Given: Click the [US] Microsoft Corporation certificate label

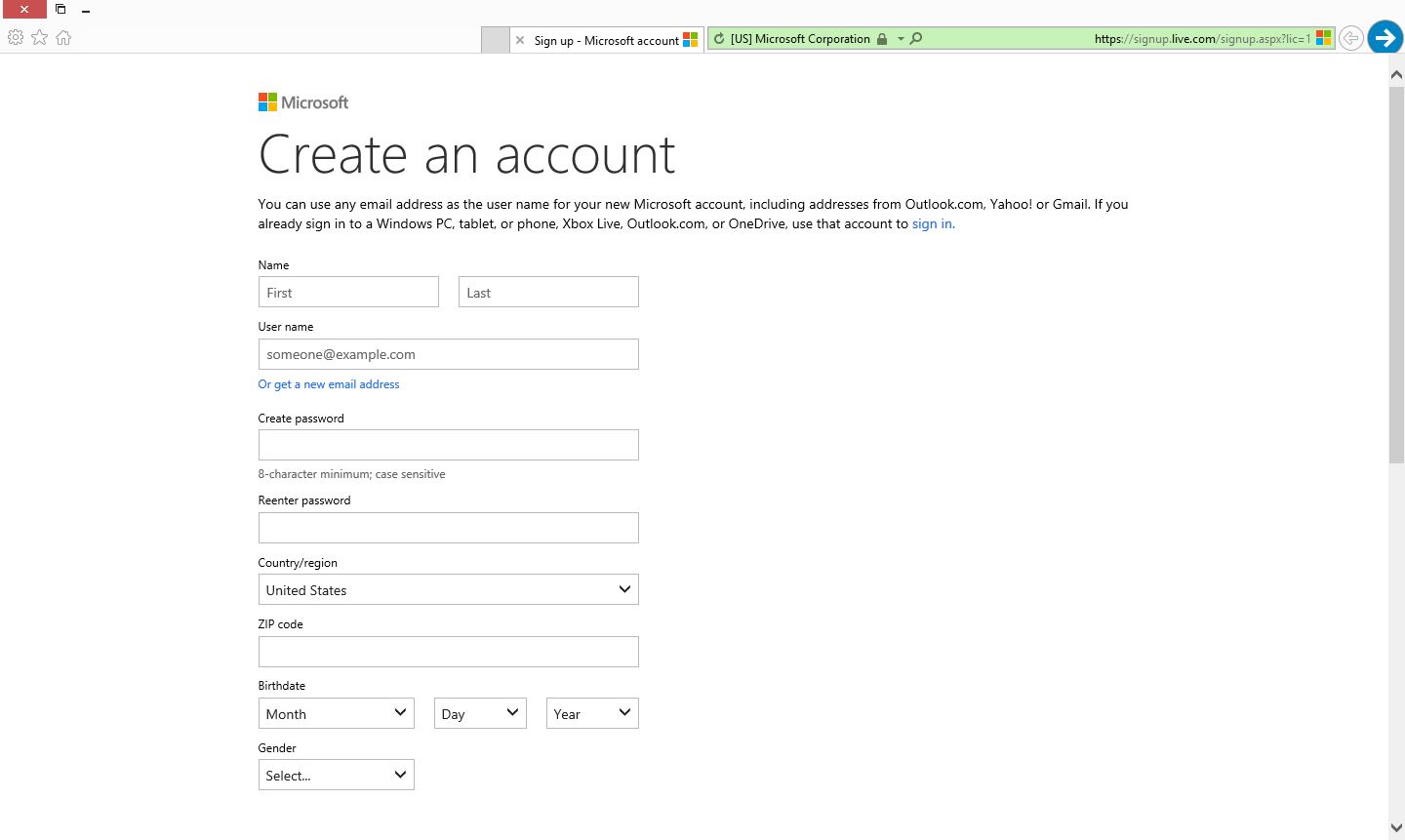Looking at the screenshot, I should coord(800,39).
